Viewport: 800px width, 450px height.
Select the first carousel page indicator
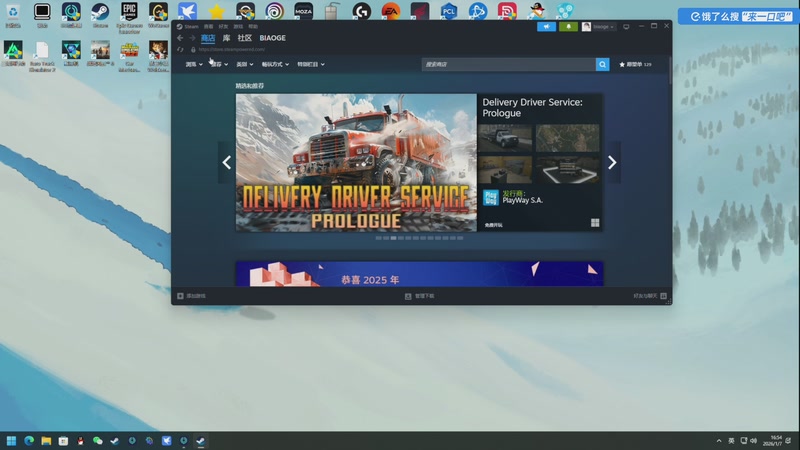pyautogui.click(x=379, y=238)
